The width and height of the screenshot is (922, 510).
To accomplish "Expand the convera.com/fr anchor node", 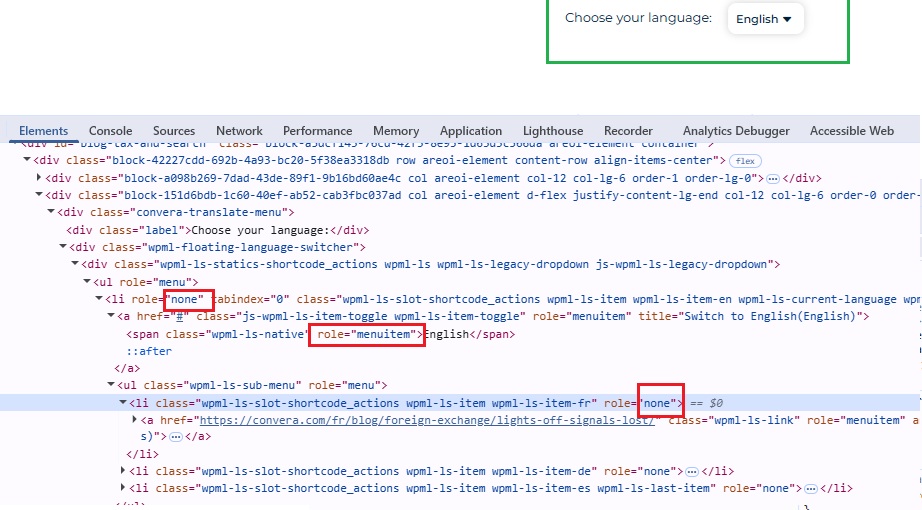I will coord(135,419).
